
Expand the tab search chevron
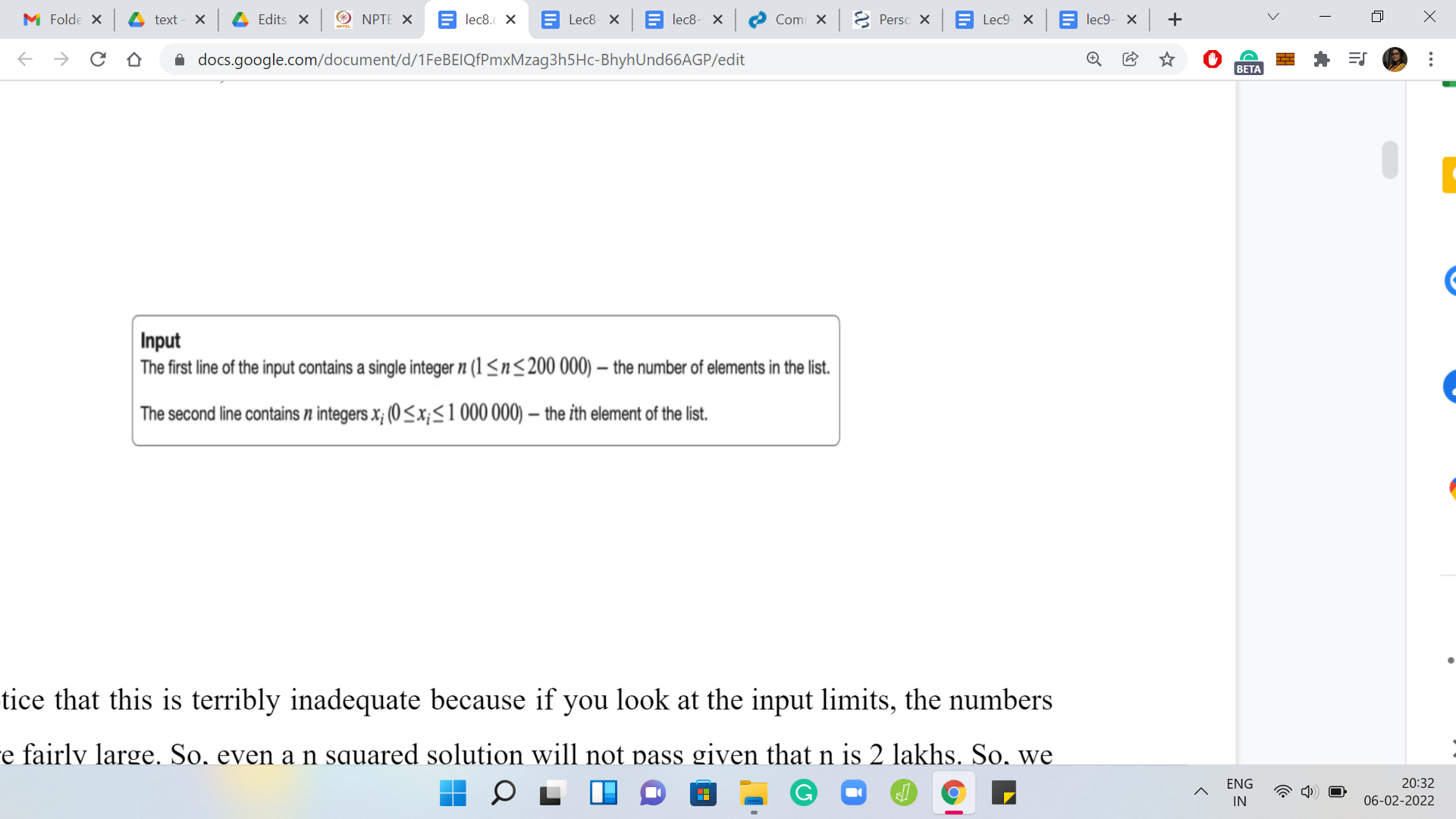click(1273, 17)
